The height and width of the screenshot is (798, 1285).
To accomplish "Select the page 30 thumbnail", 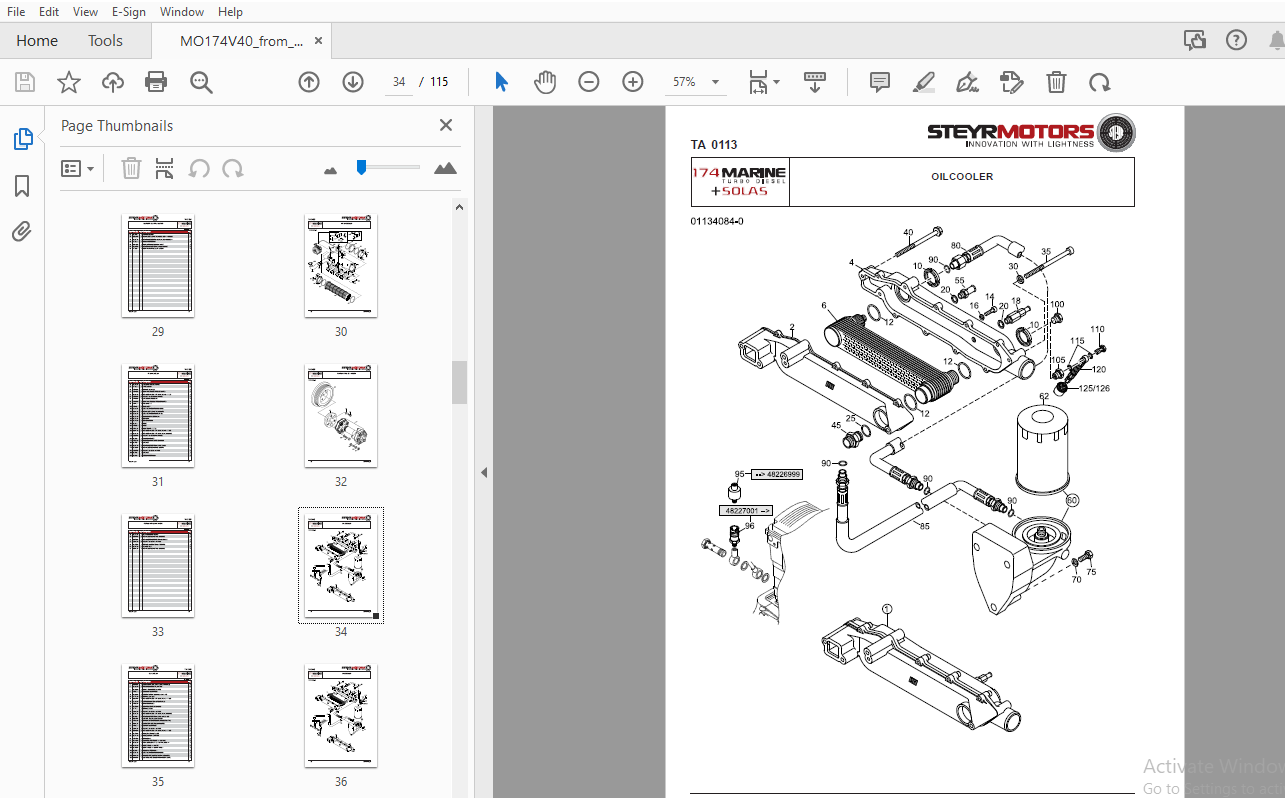I will (x=341, y=266).
